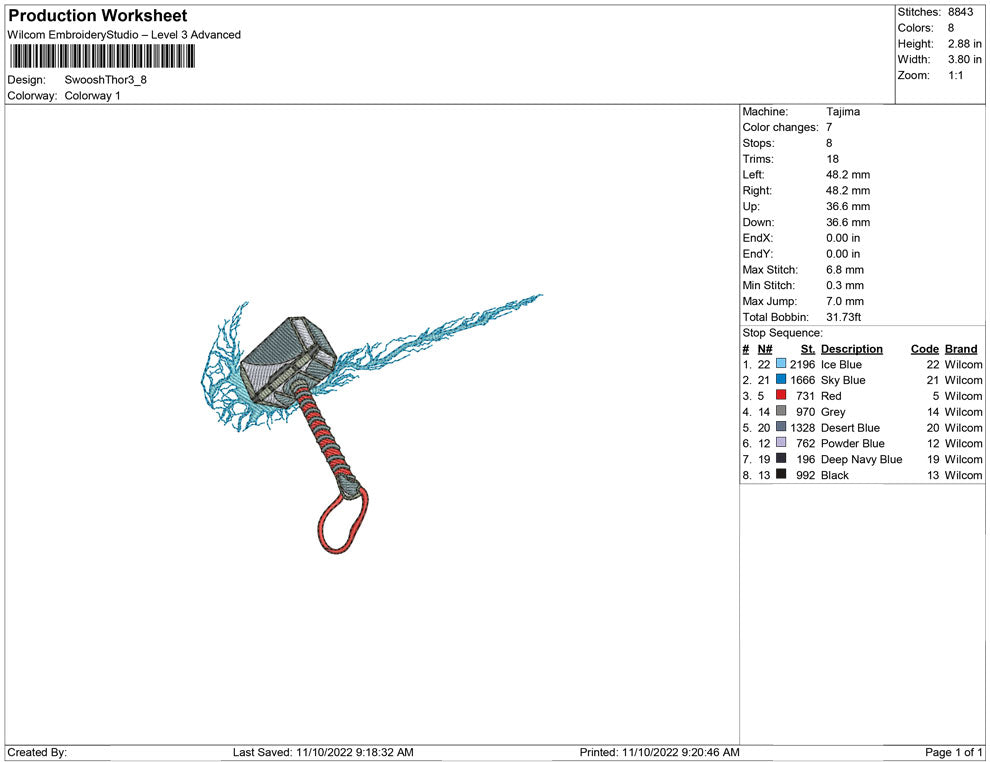
Task: Click the Code column header
Action: coord(925,349)
